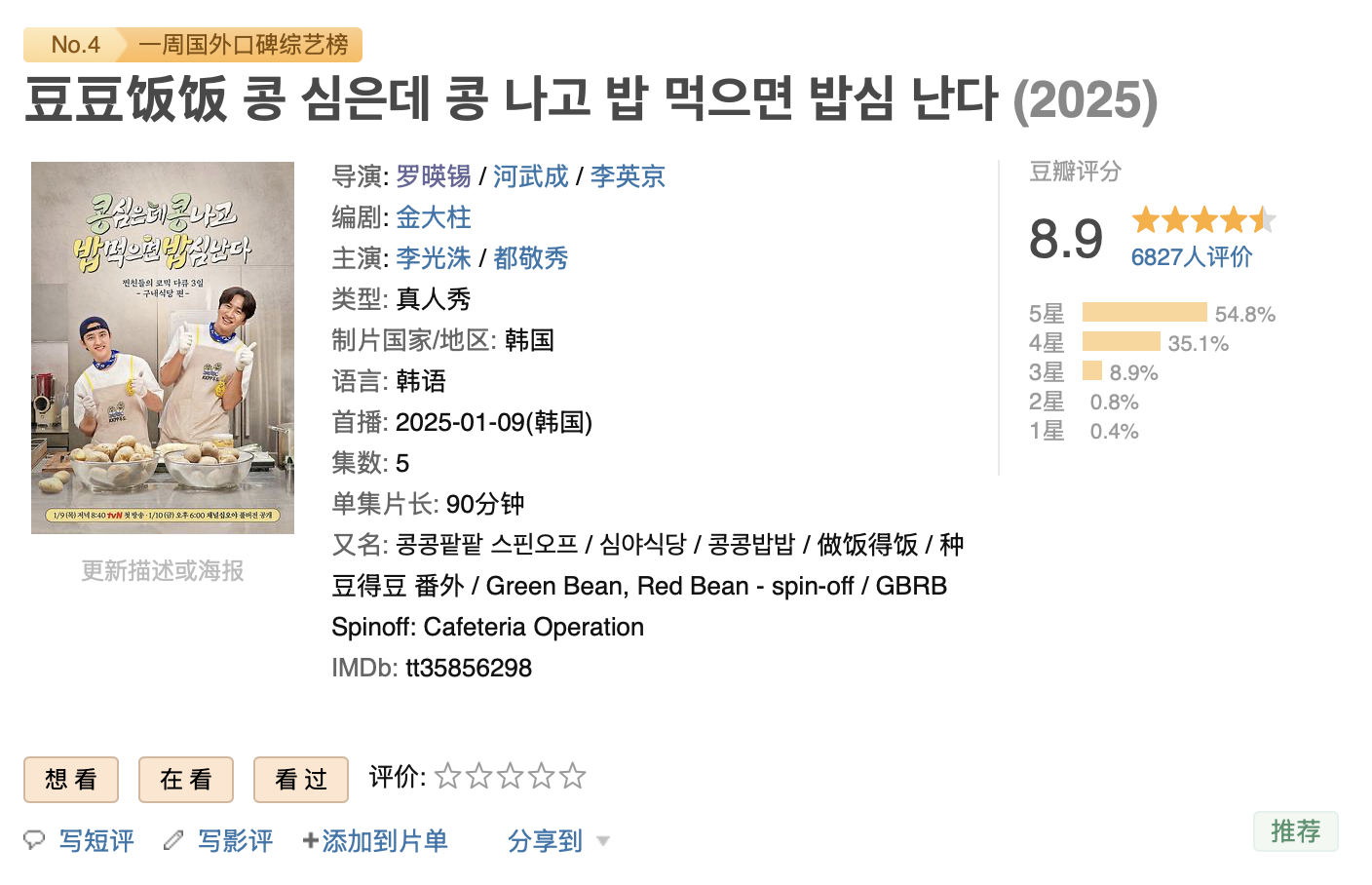1372x885 pixels.
Task: Rate the show four stars
Action: [541, 776]
